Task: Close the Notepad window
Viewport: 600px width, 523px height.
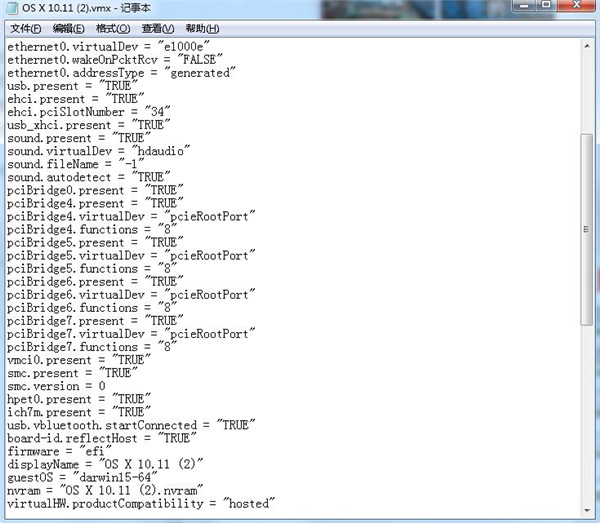Action: coord(577,5)
